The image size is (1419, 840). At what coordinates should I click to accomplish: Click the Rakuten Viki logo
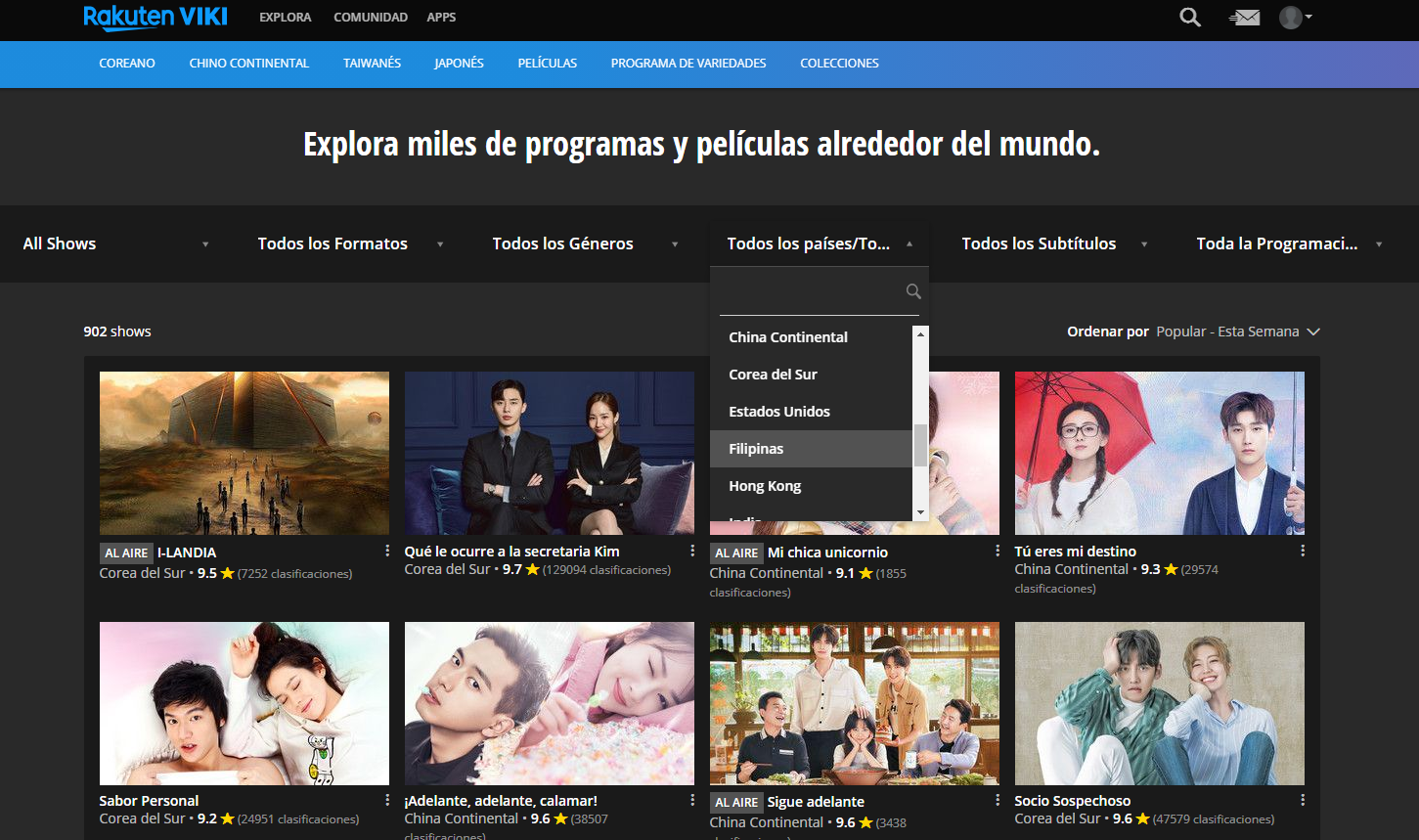click(x=155, y=18)
